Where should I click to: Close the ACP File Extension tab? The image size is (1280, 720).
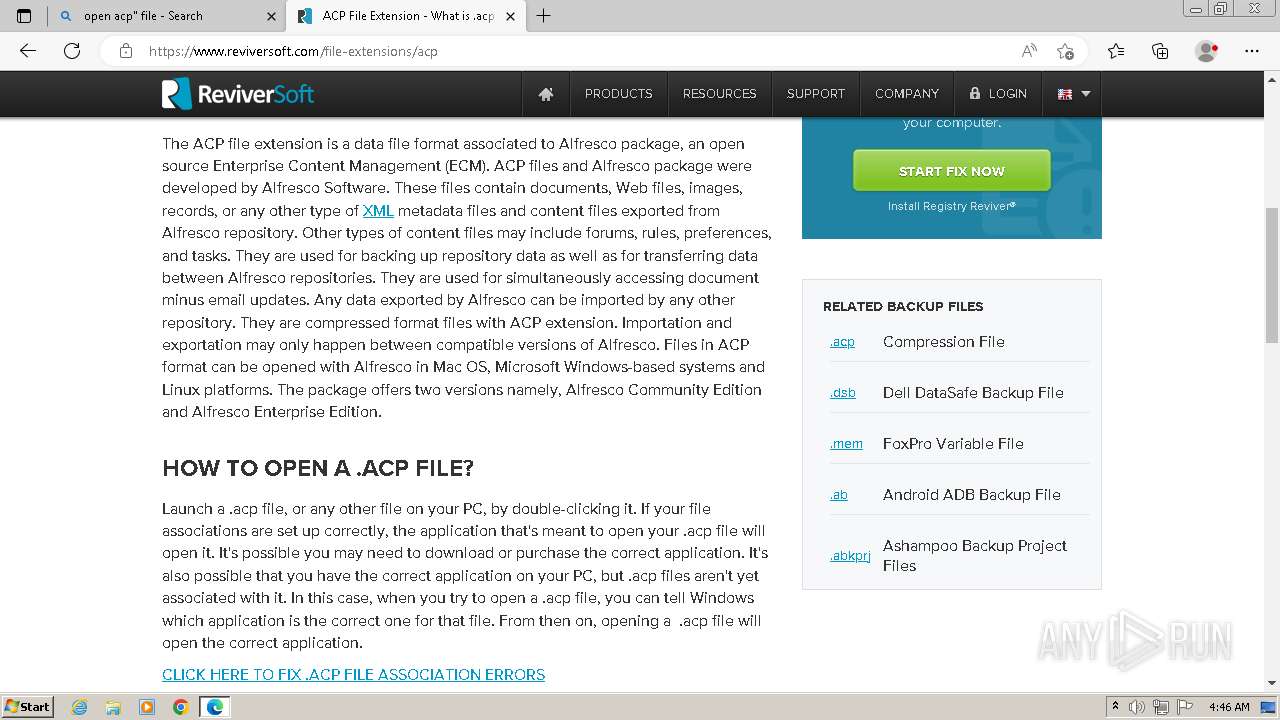point(509,15)
